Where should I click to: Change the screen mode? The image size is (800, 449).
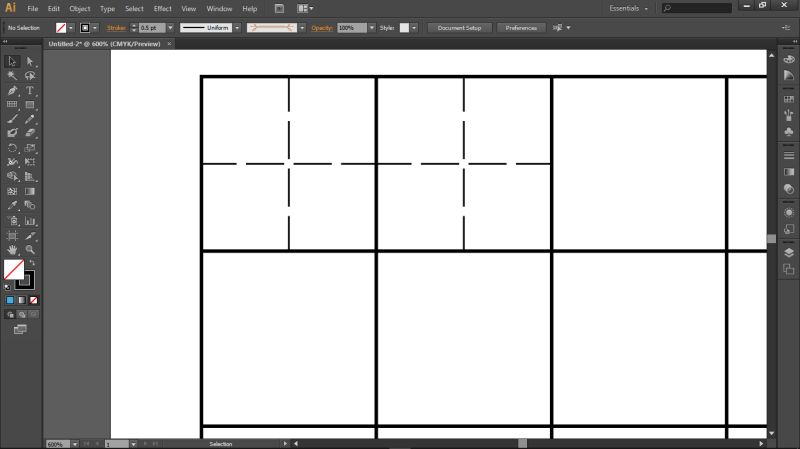[x=20, y=330]
